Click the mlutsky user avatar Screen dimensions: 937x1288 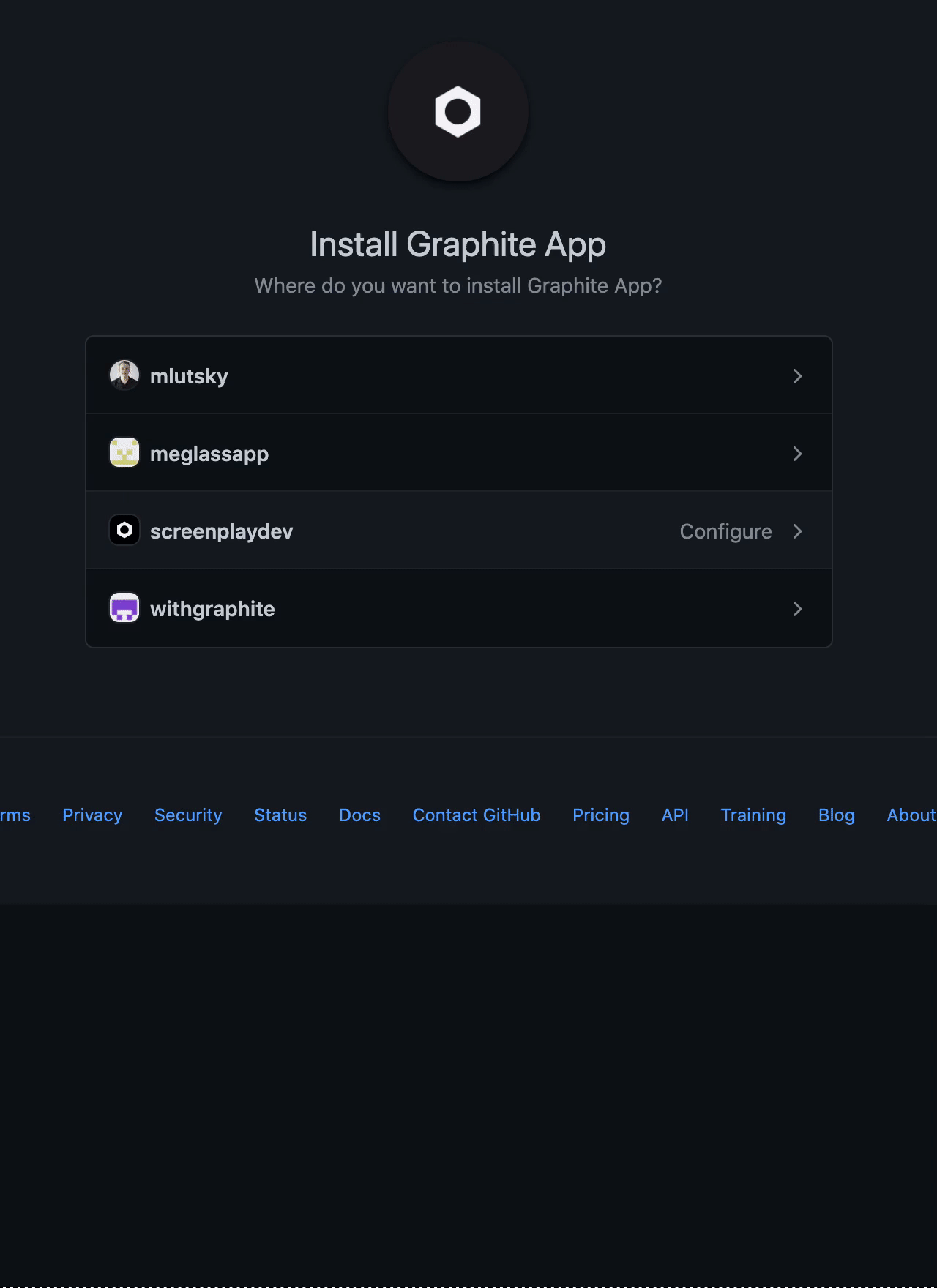(x=124, y=375)
